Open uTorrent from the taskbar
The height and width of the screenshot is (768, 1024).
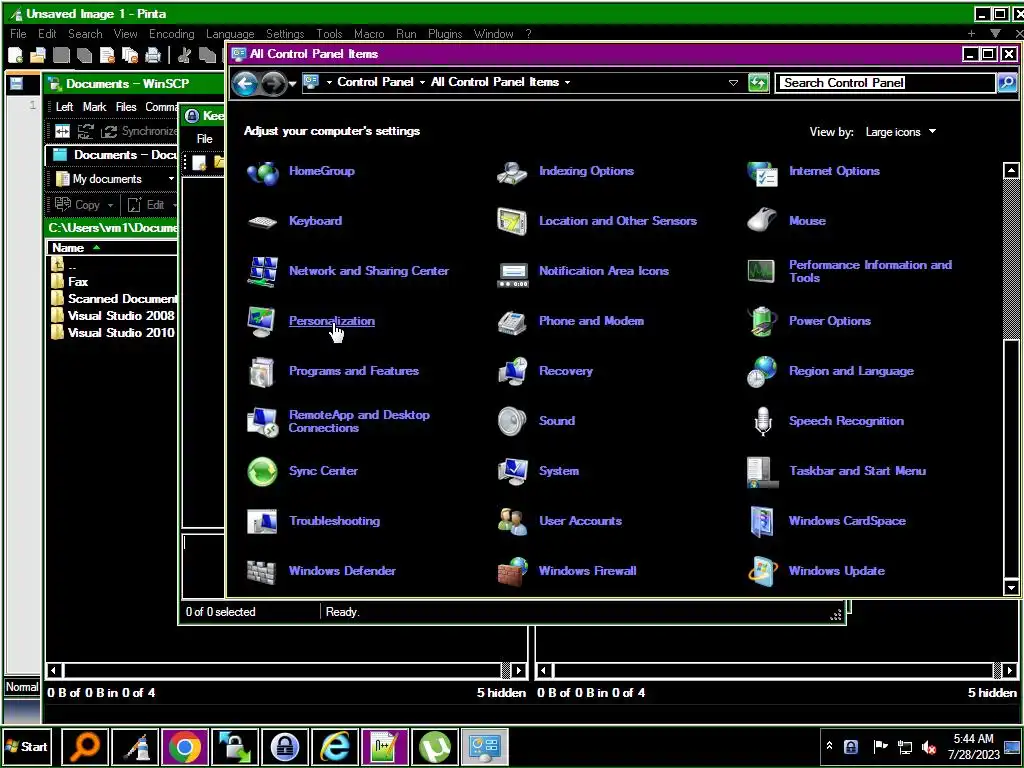click(435, 747)
